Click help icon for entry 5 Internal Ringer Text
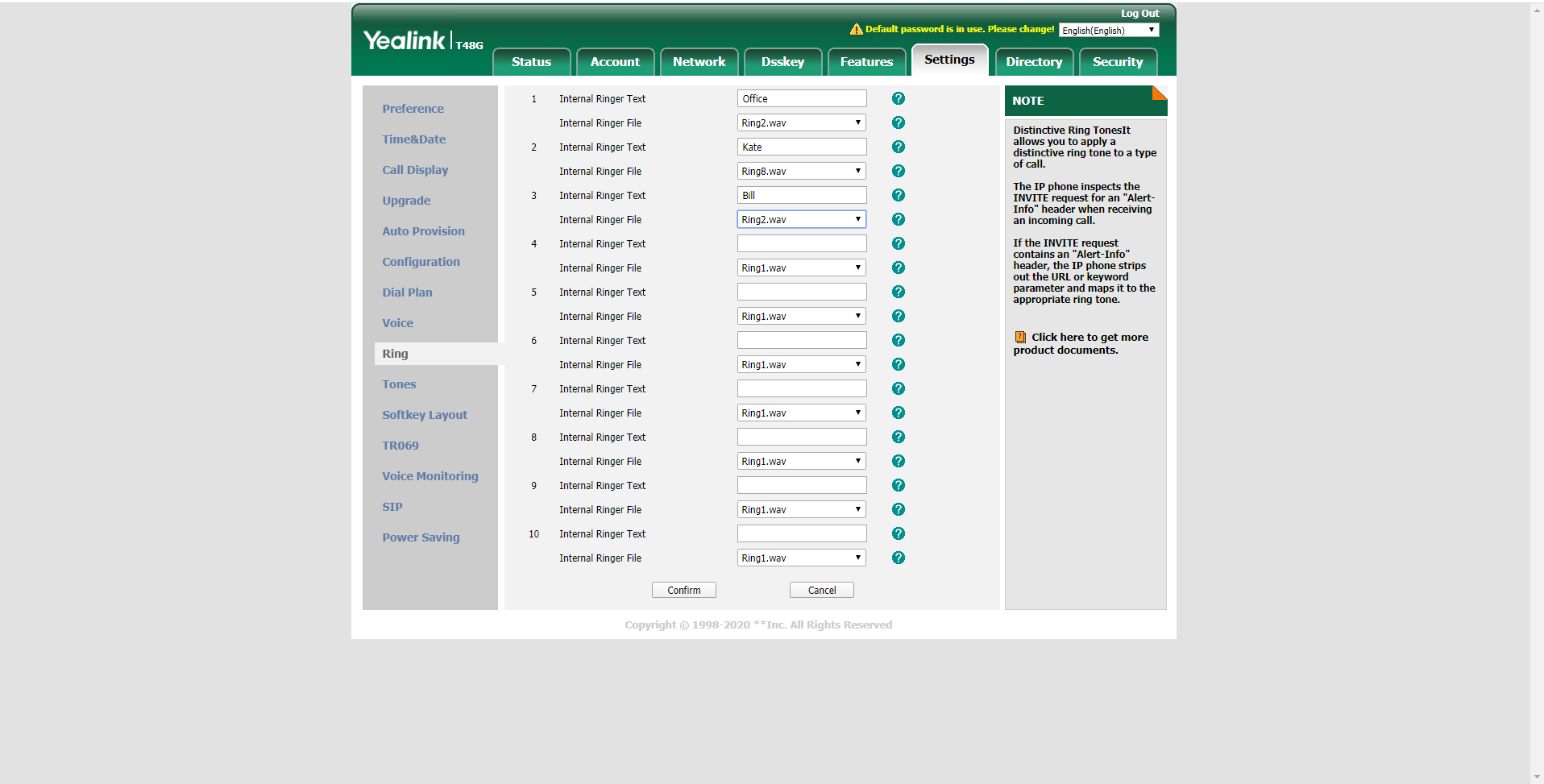 pyautogui.click(x=899, y=292)
